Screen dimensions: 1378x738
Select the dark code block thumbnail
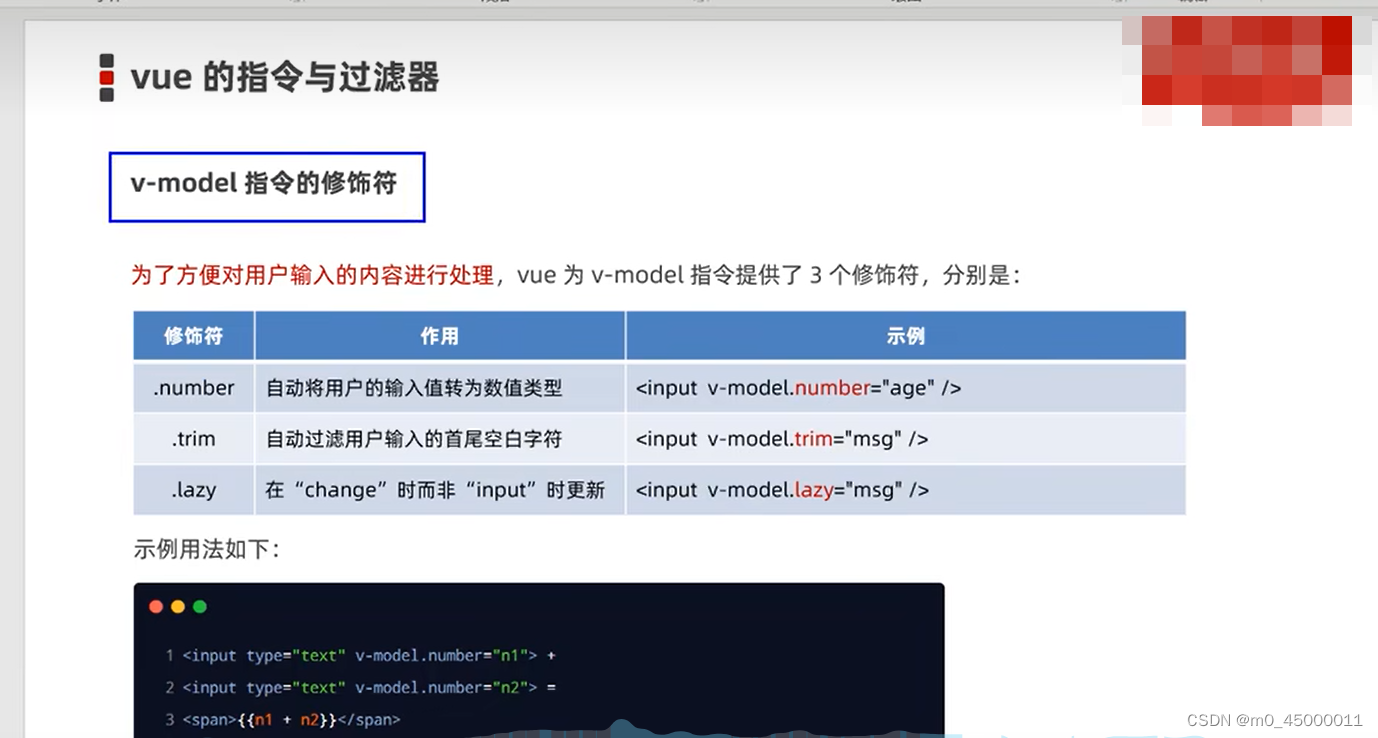538,660
